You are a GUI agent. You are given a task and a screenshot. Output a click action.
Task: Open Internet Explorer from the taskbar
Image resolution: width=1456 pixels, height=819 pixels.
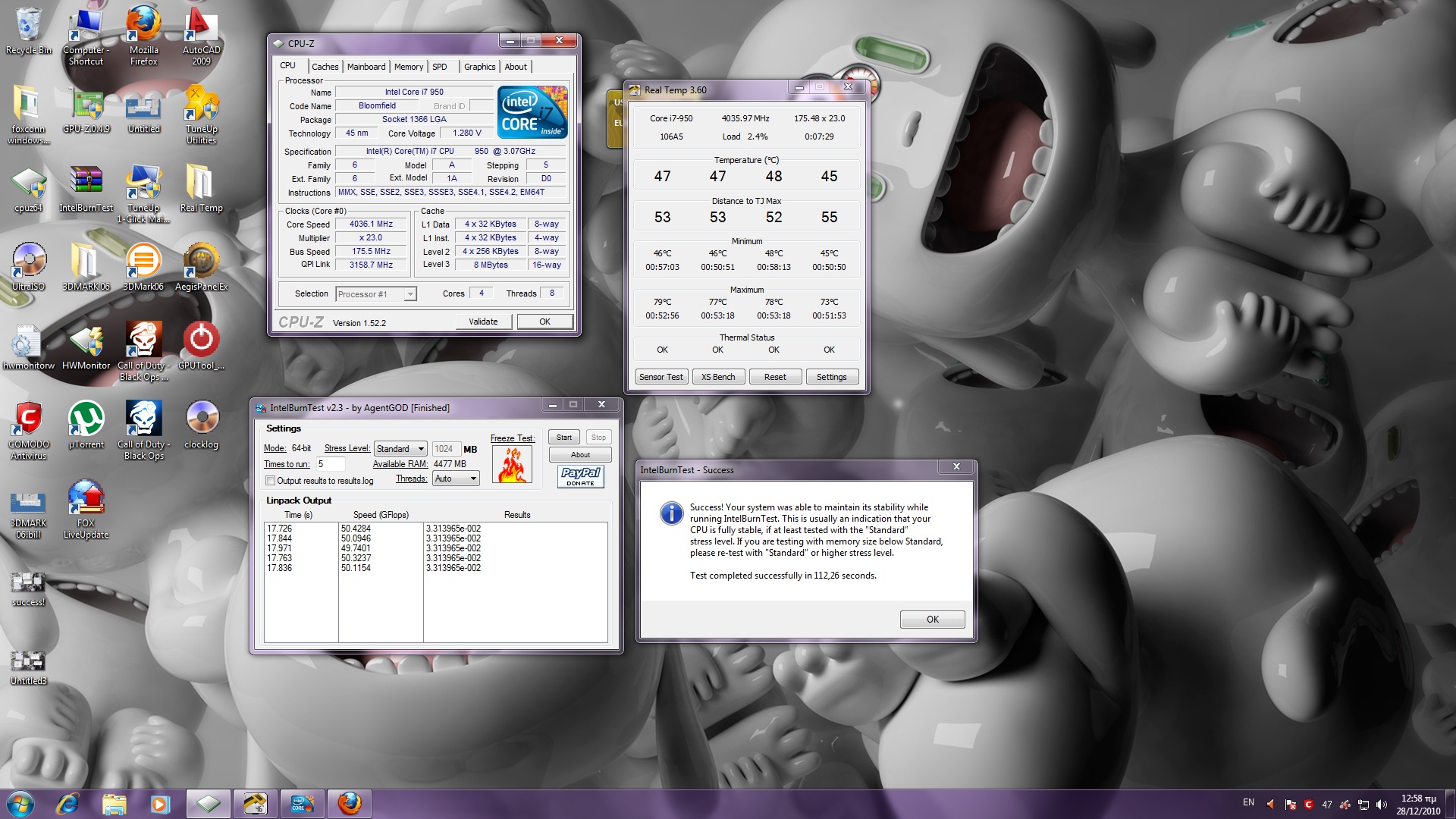point(67,803)
